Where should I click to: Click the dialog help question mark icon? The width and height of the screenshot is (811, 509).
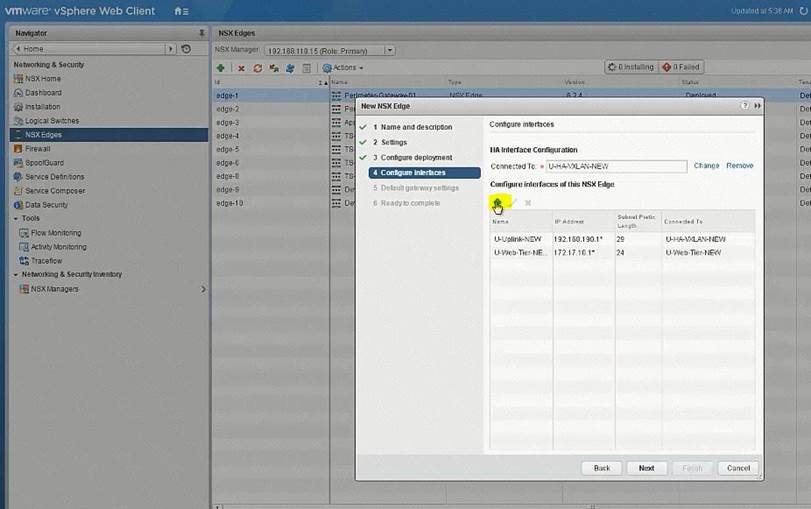[x=744, y=105]
